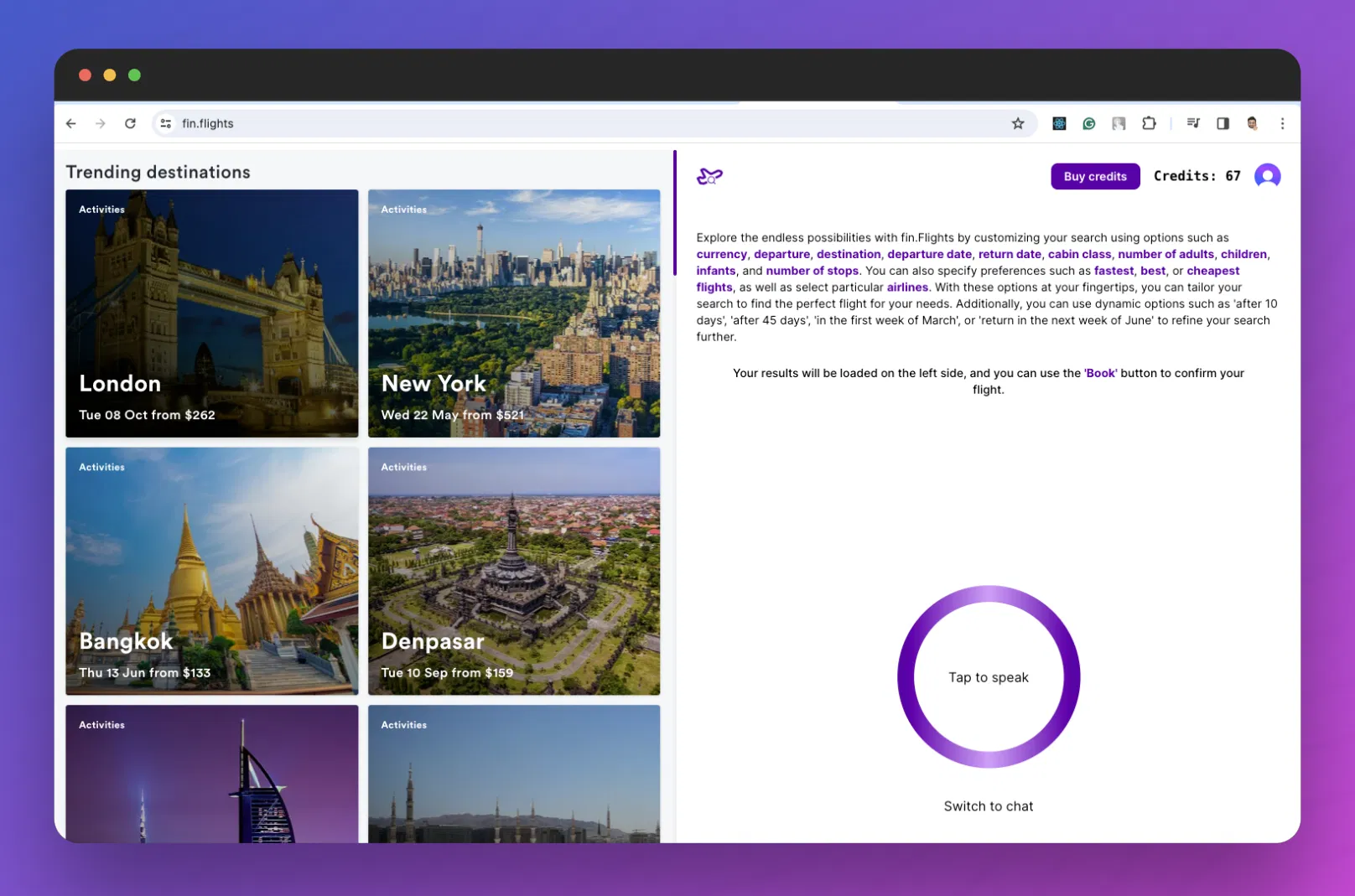Image resolution: width=1355 pixels, height=896 pixels.
Task: Click the fin.Flights logo icon
Action: 709,176
